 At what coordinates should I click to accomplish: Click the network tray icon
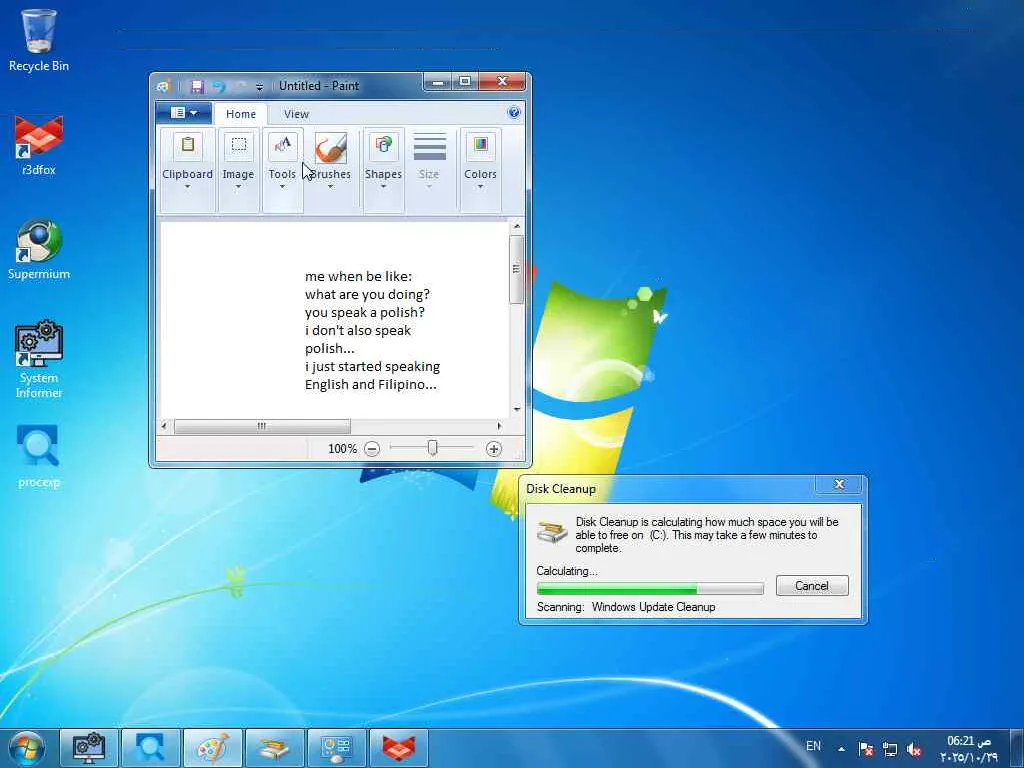(889, 749)
